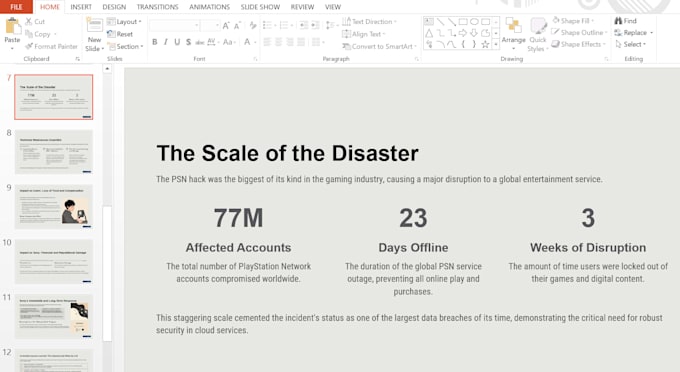The width and height of the screenshot is (680, 372).
Task: Open the Arrange menu
Action: click(x=513, y=33)
